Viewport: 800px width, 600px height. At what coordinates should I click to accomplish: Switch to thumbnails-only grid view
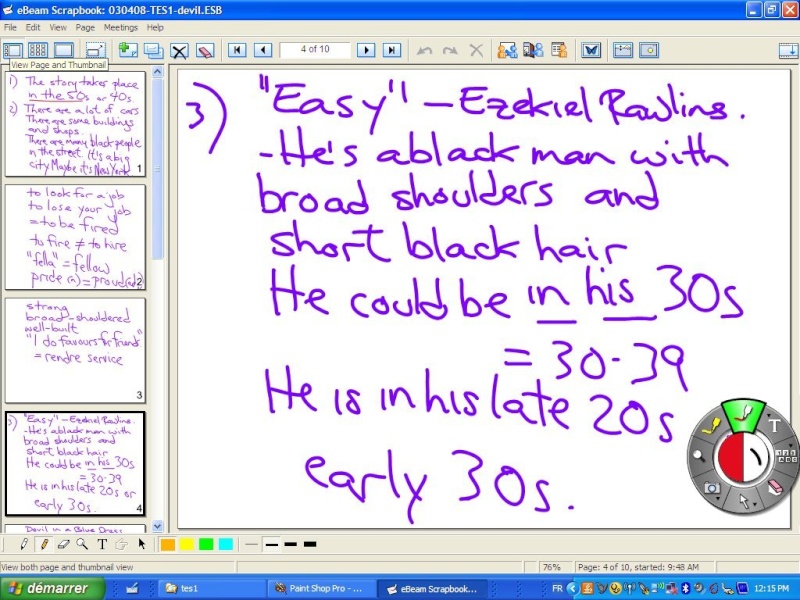38,50
